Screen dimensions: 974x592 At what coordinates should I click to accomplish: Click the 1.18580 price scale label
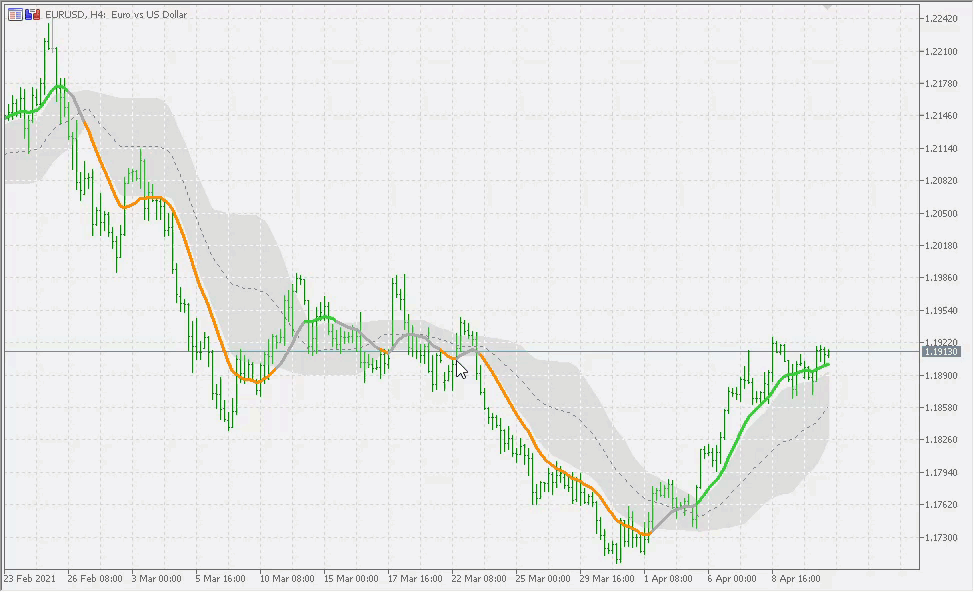[940, 408]
